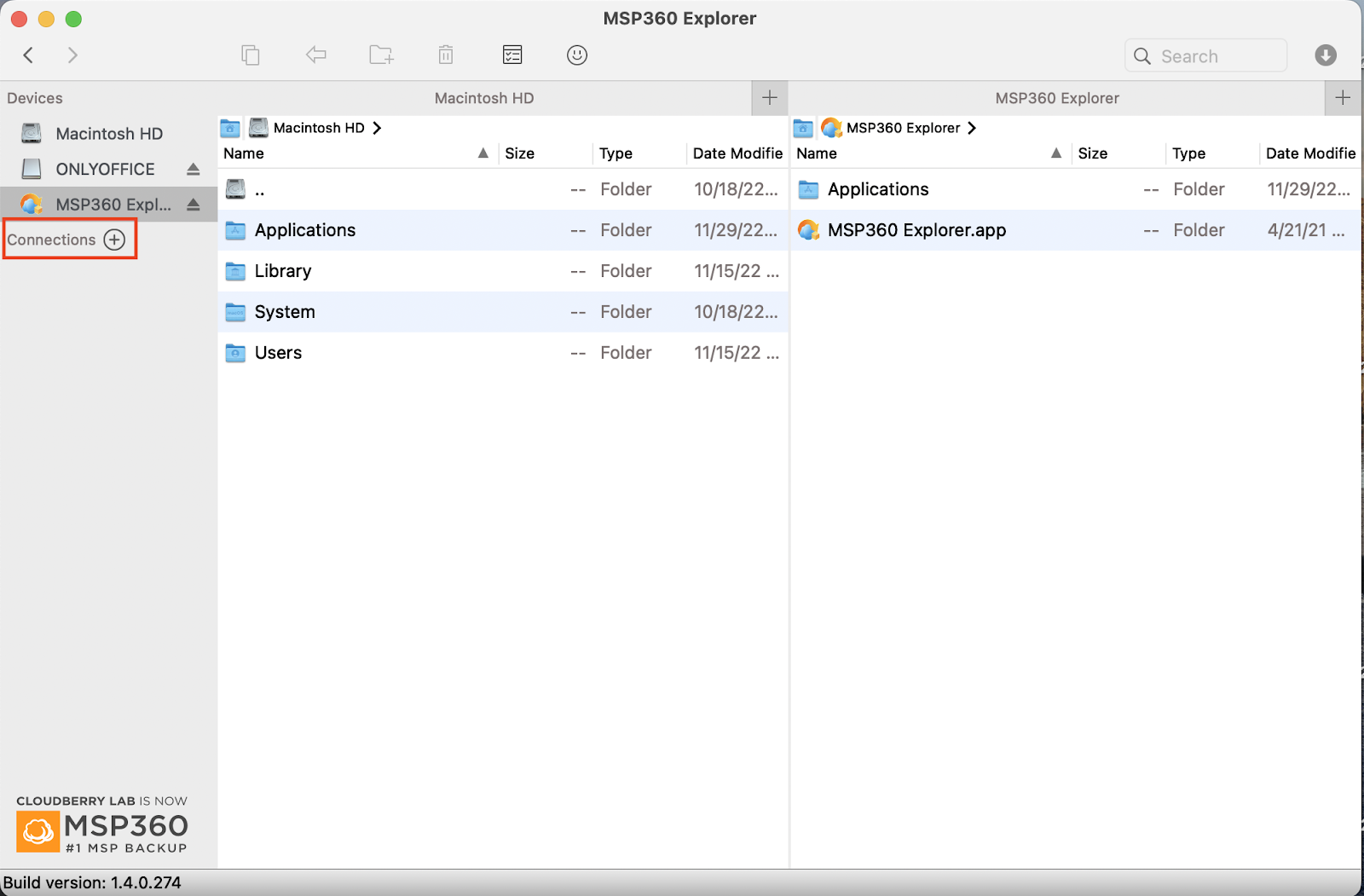
Task: Select the parent '..' row
Action: (x=503, y=189)
